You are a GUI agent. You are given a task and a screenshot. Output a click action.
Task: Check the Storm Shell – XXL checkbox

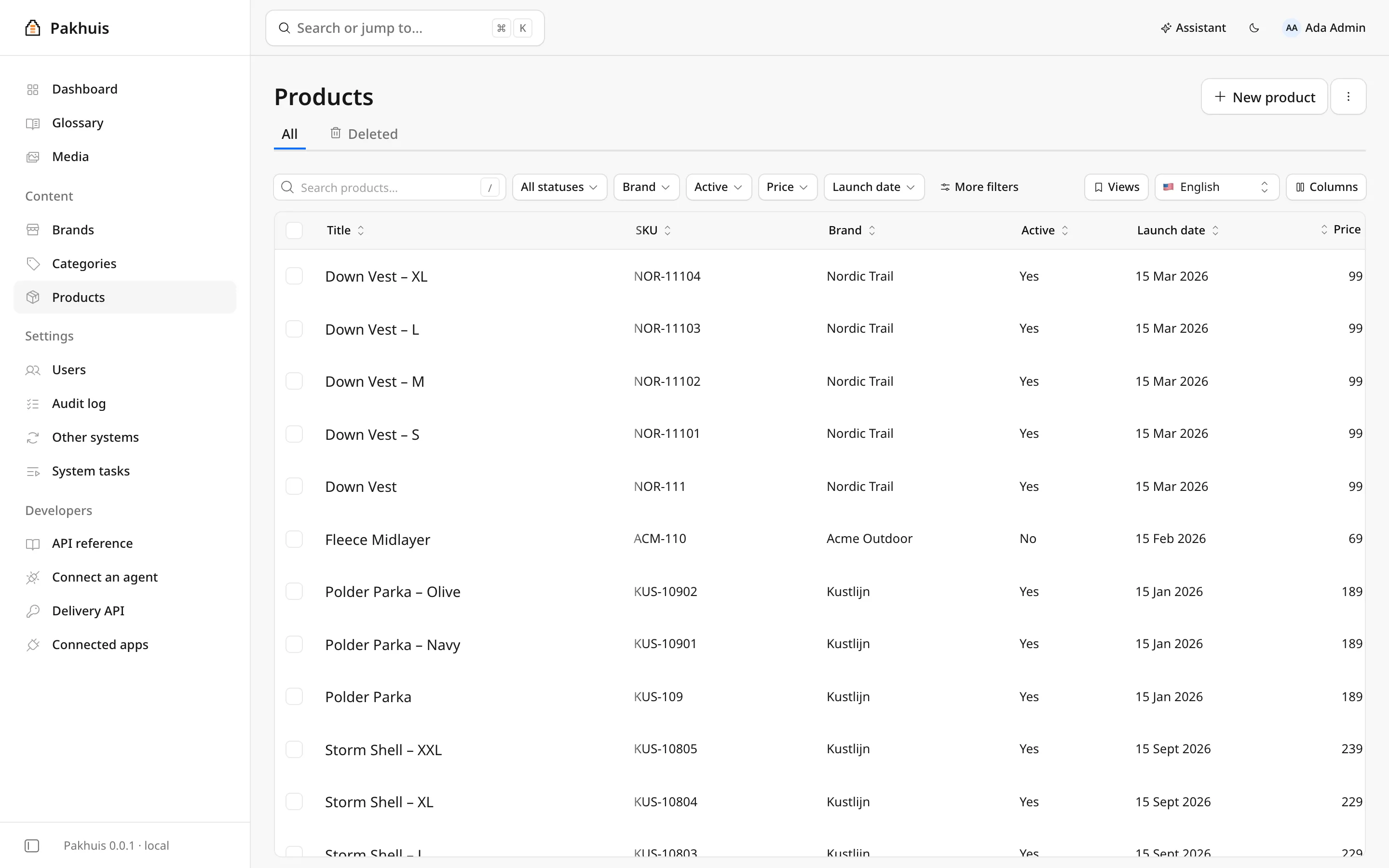tap(295, 749)
